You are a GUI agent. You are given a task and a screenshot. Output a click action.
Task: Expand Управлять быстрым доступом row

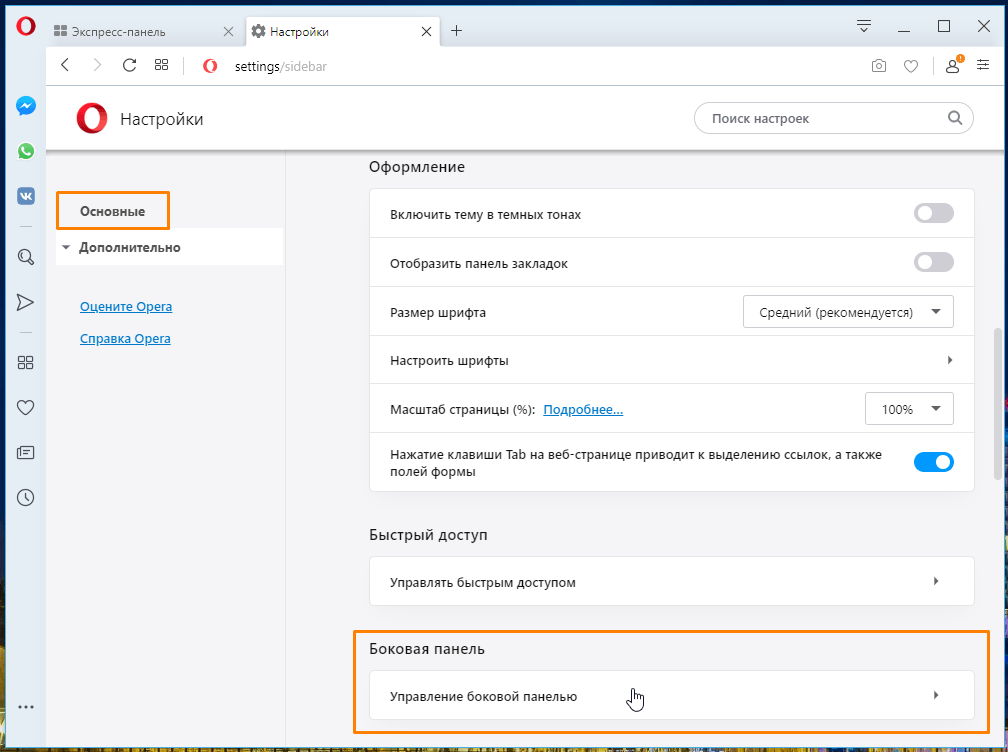[672, 582]
